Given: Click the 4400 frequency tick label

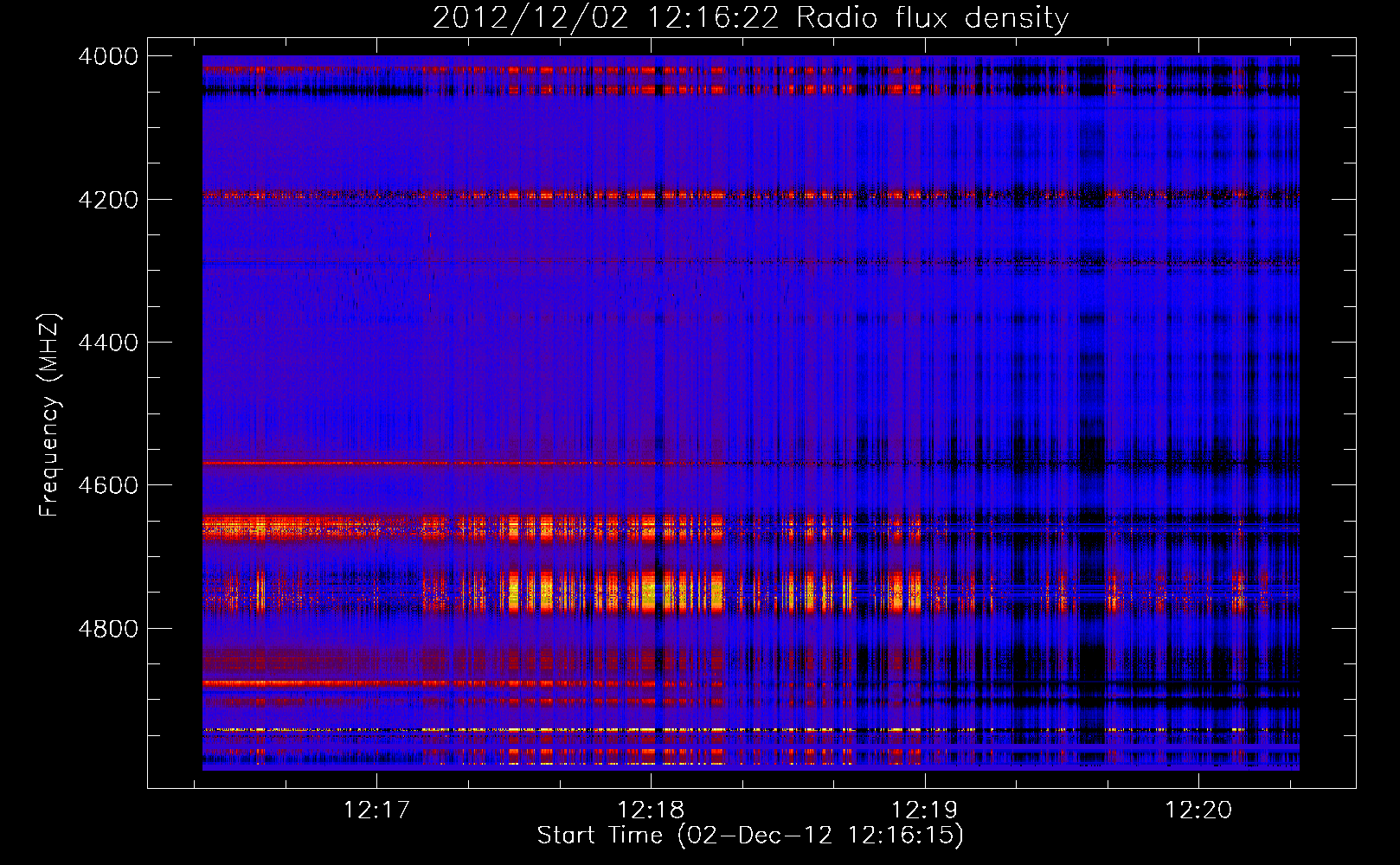Looking at the screenshot, I should pyautogui.click(x=108, y=343).
